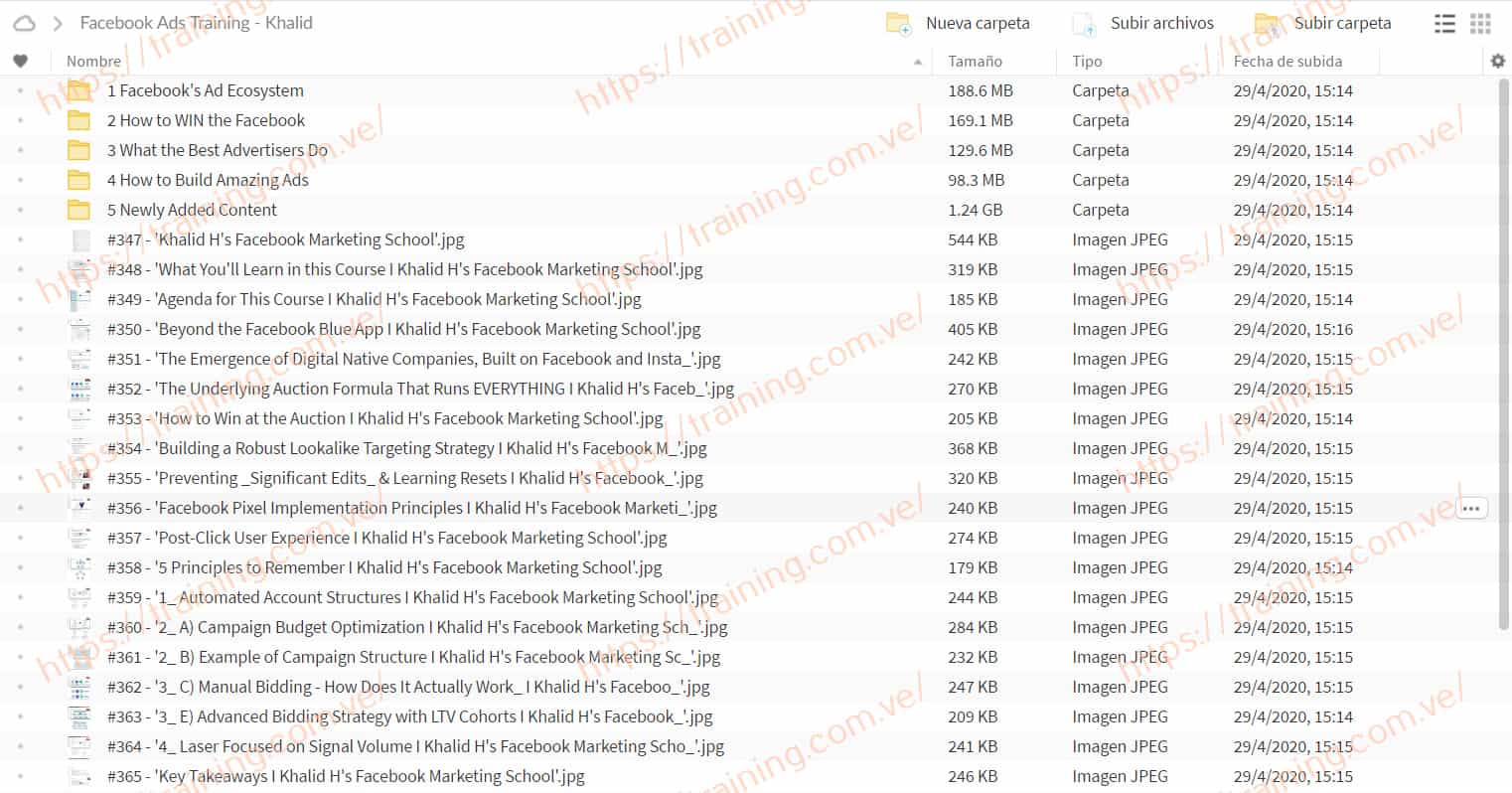Screen dimensions: 1512x793
Task: Sort by favorites heart column header
Action: tap(20, 61)
